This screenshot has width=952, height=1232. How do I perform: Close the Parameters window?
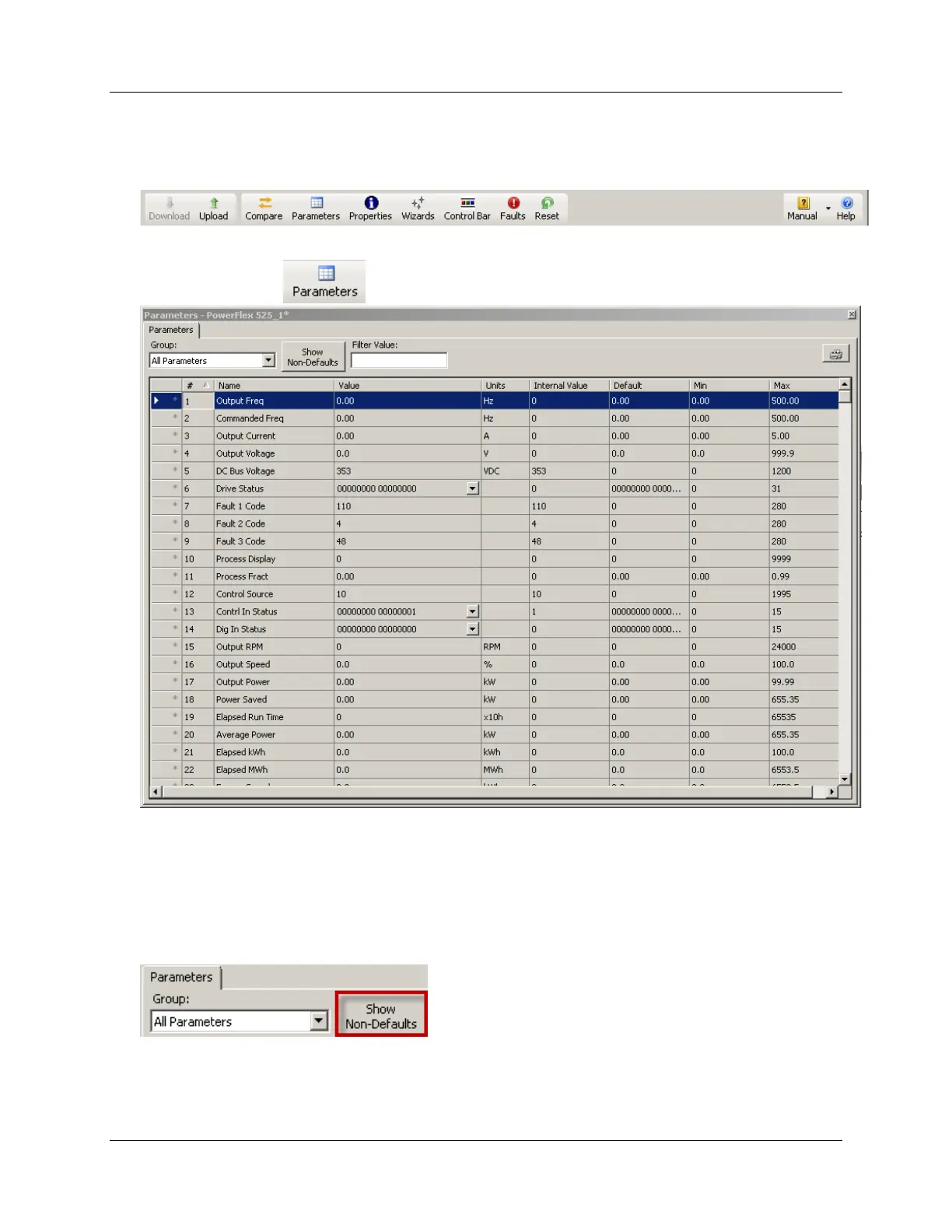point(852,314)
